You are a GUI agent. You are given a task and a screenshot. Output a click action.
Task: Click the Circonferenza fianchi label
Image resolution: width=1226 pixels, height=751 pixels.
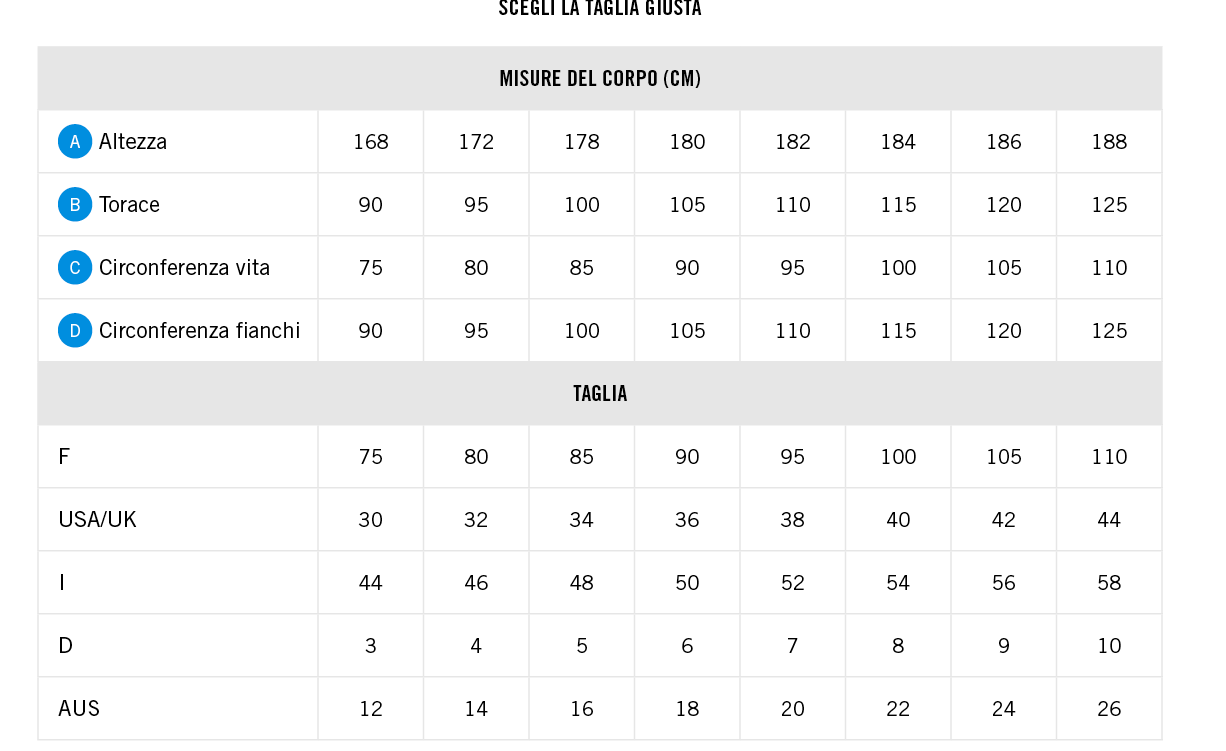tap(199, 330)
